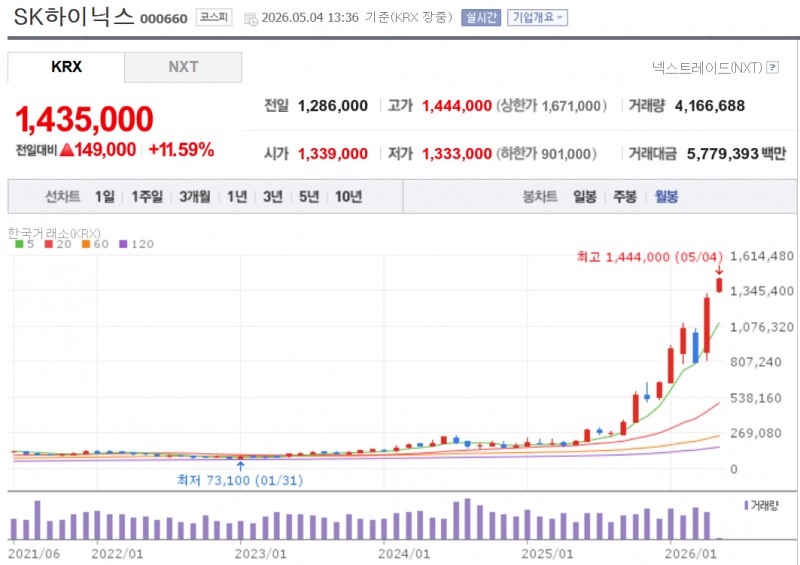Viewport: 800px width, 565px height.
Task: Click the current price 1,435,000
Action: 84,119
